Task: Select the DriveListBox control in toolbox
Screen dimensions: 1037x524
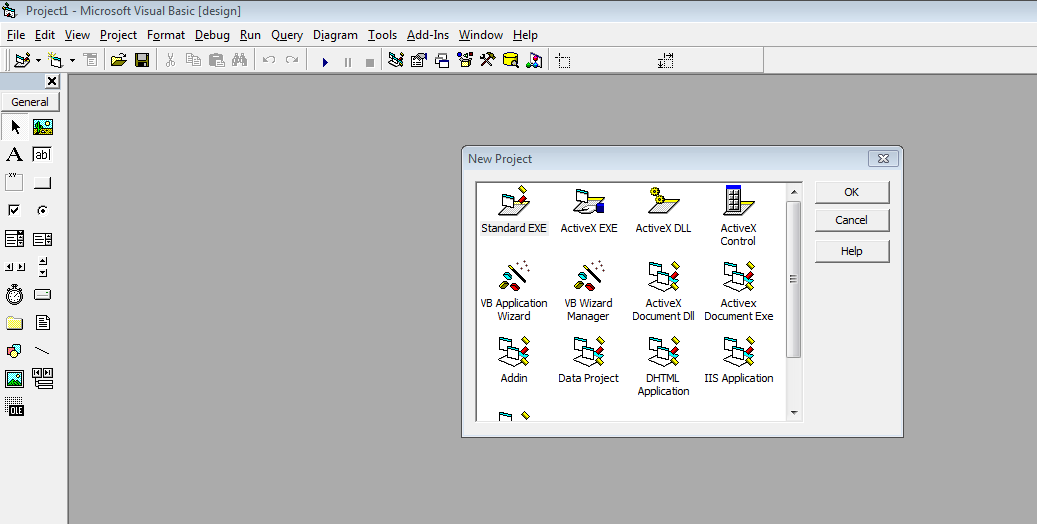Action: click(x=42, y=295)
